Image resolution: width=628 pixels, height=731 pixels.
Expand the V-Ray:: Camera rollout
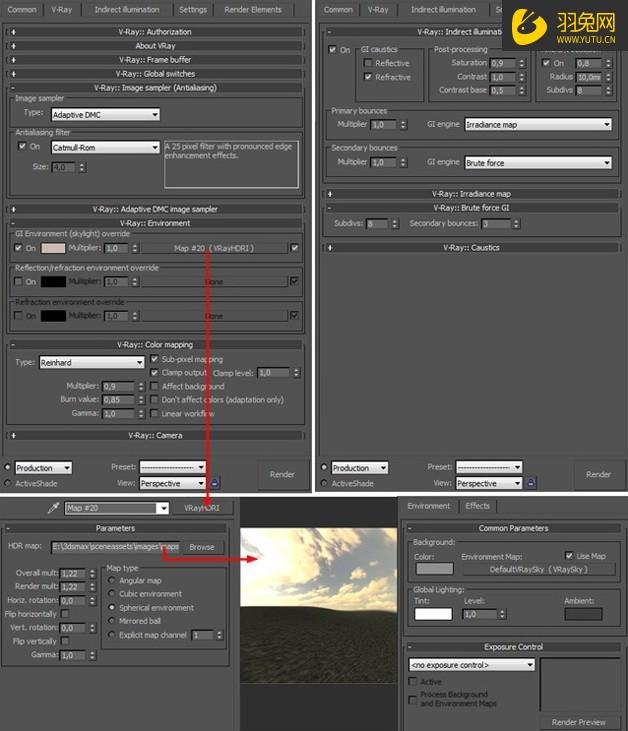155,435
